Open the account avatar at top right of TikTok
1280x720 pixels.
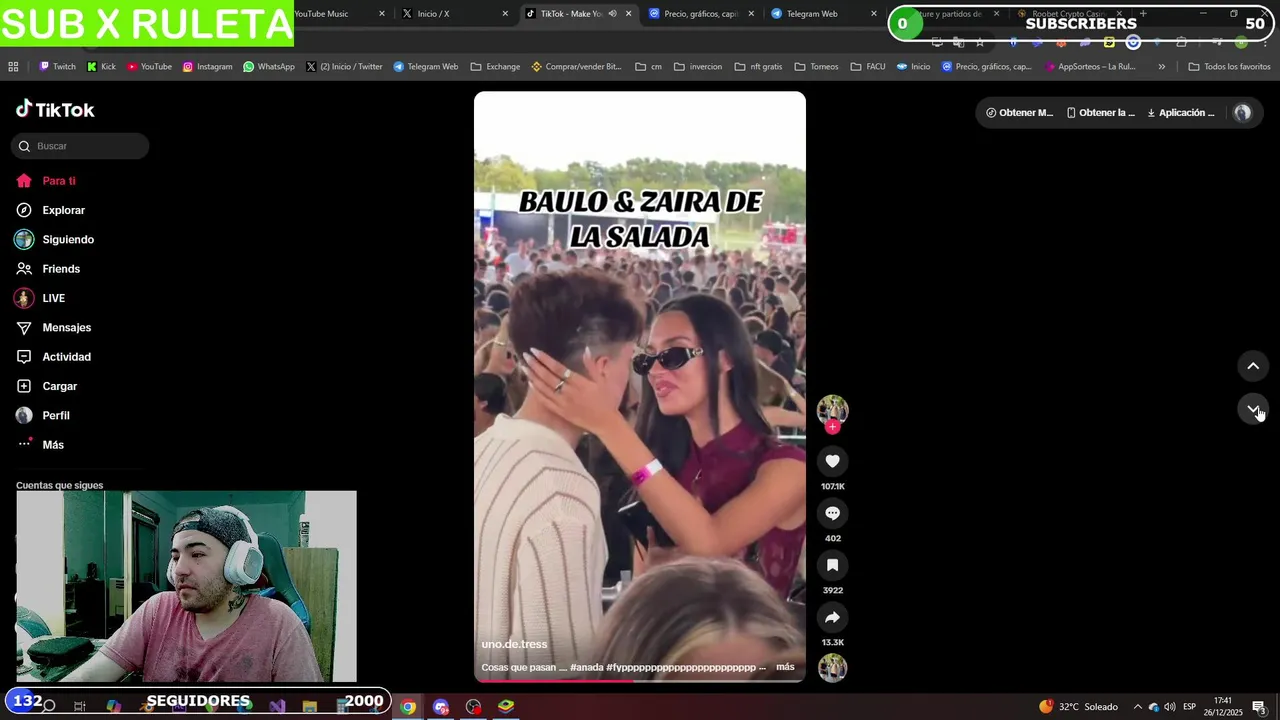1242,113
